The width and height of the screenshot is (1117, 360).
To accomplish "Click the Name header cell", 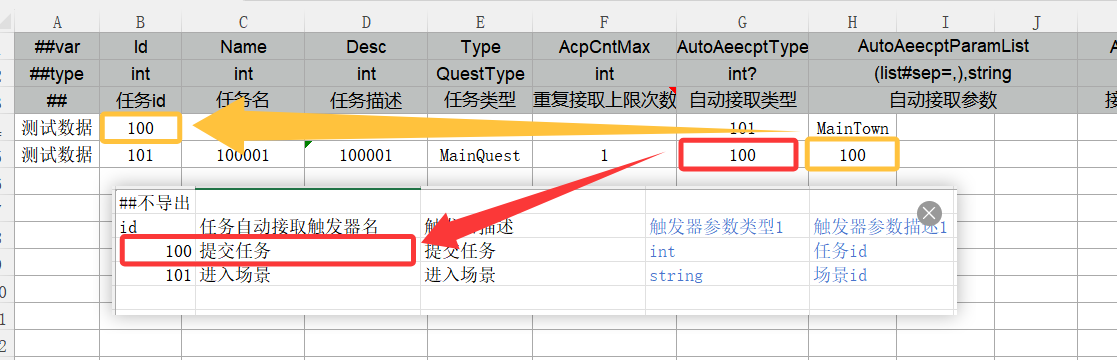I will 243,47.
